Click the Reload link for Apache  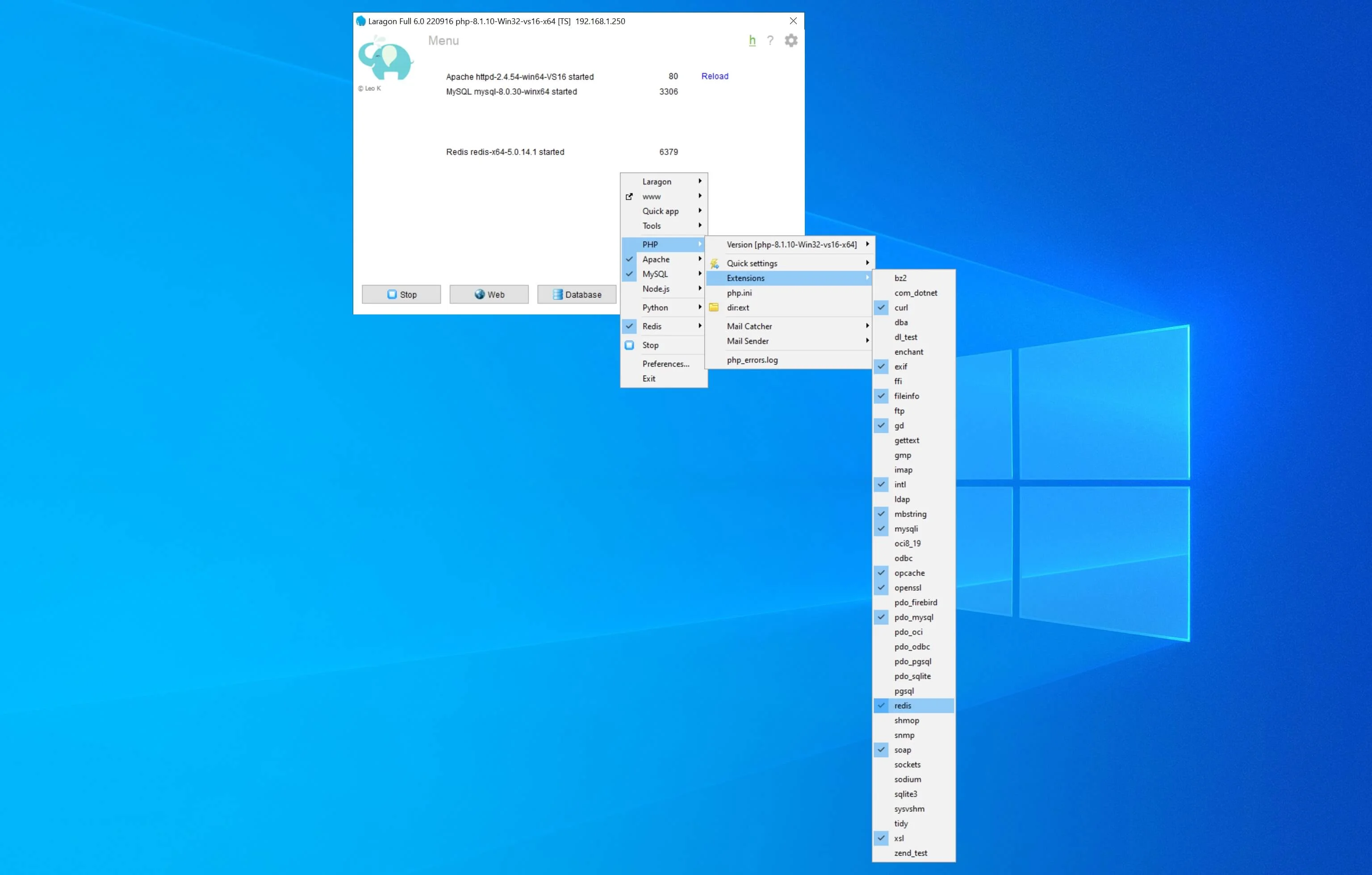tap(715, 76)
